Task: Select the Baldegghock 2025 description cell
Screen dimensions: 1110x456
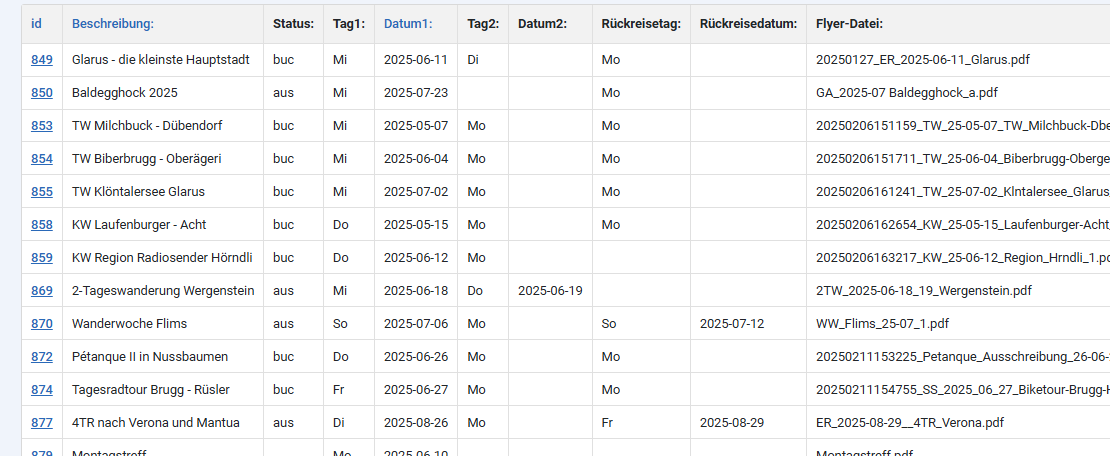Action: pyautogui.click(x=125, y=93)
